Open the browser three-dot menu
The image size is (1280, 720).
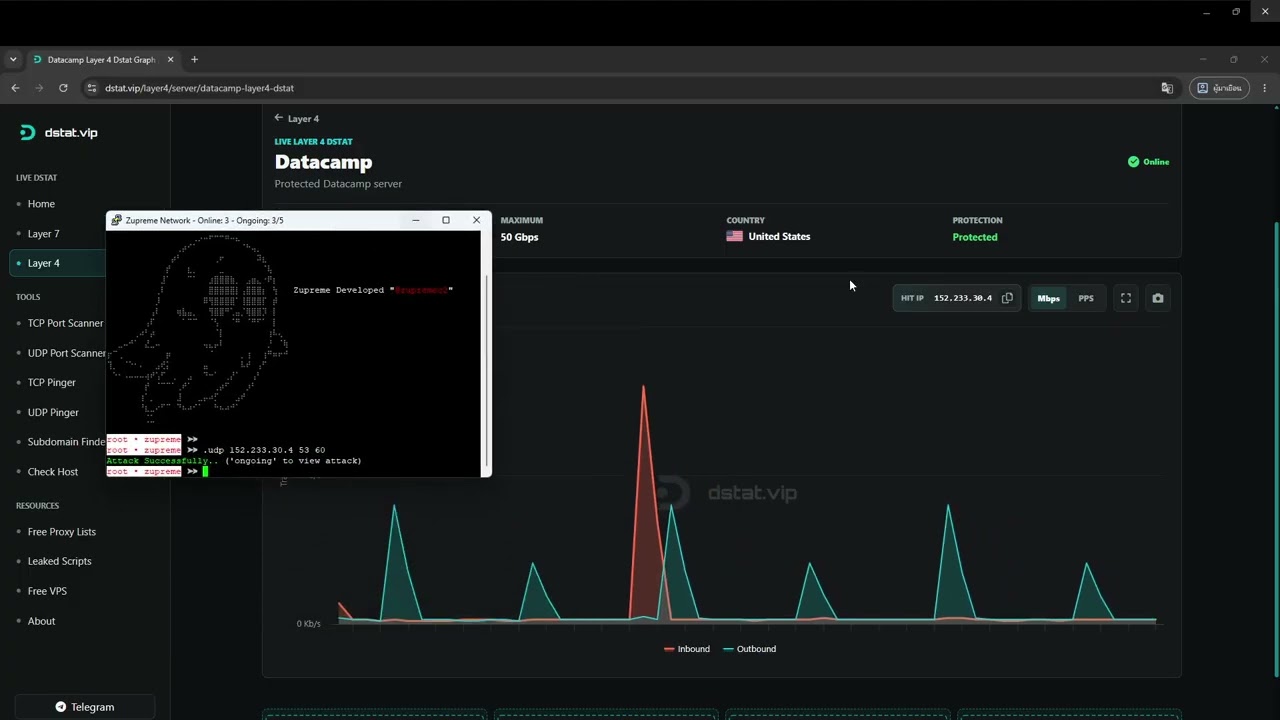pos(1265,88)
